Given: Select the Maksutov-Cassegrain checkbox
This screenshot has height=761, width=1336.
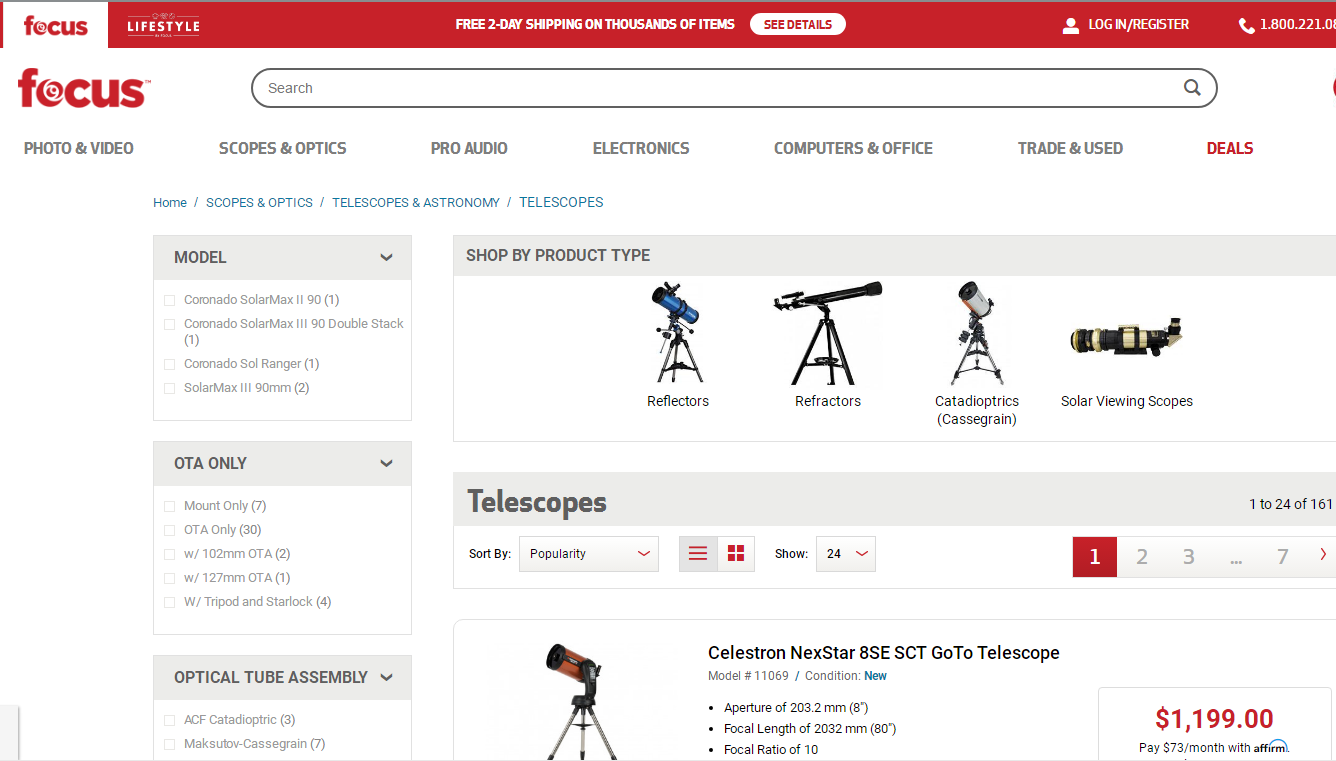Looking at the screenshot, I should (x=169, y=744).
